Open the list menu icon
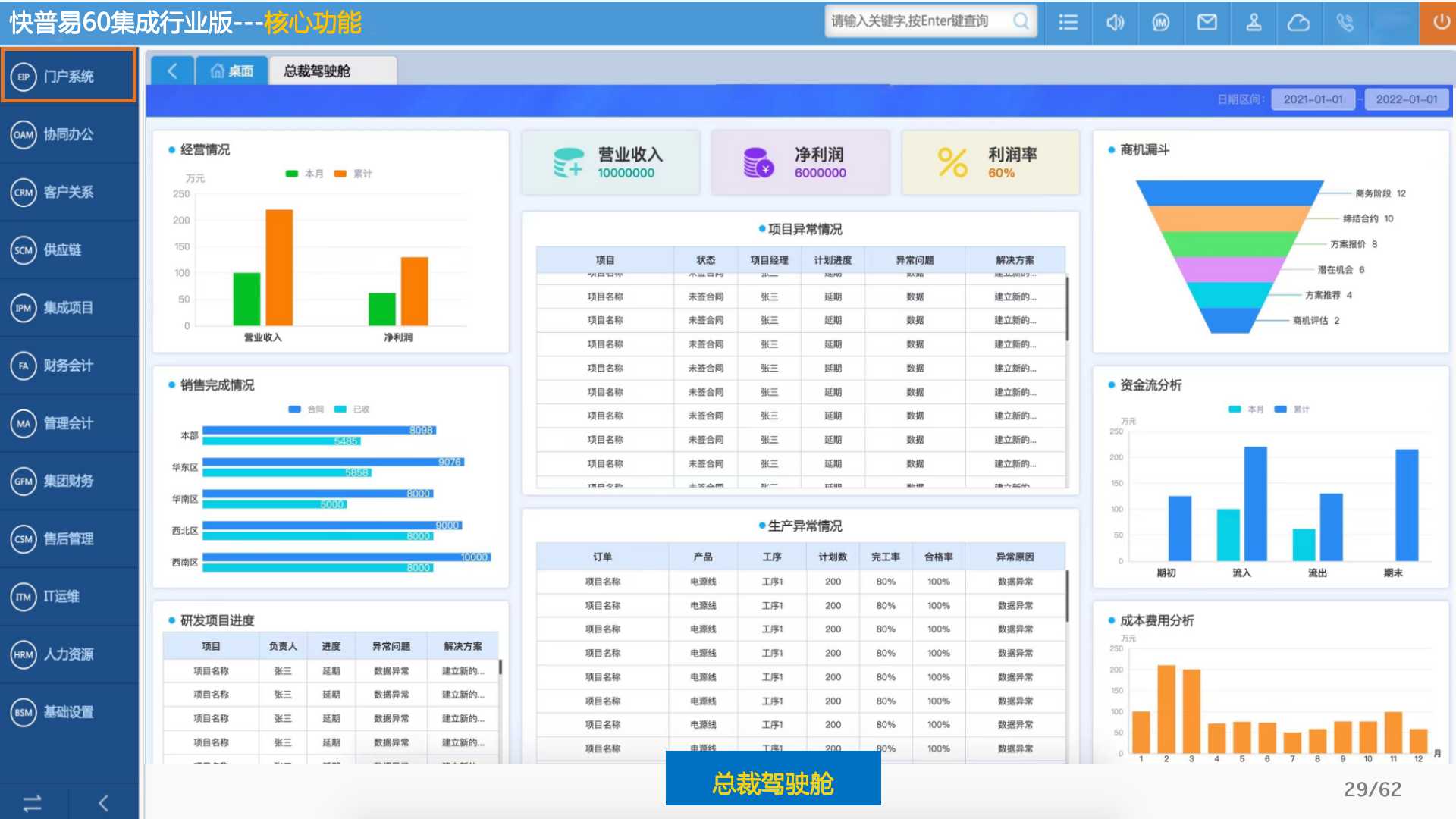 point(1068,23)
